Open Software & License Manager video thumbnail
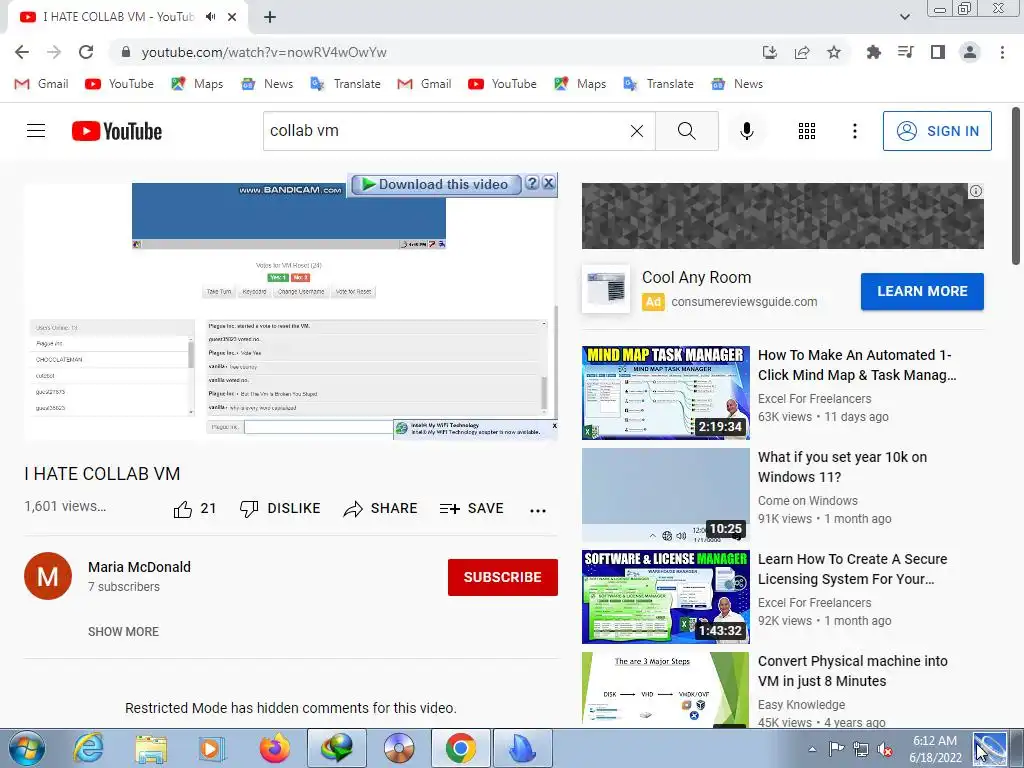The height and width of the screenshot is (768, 1024). [665, 597]
